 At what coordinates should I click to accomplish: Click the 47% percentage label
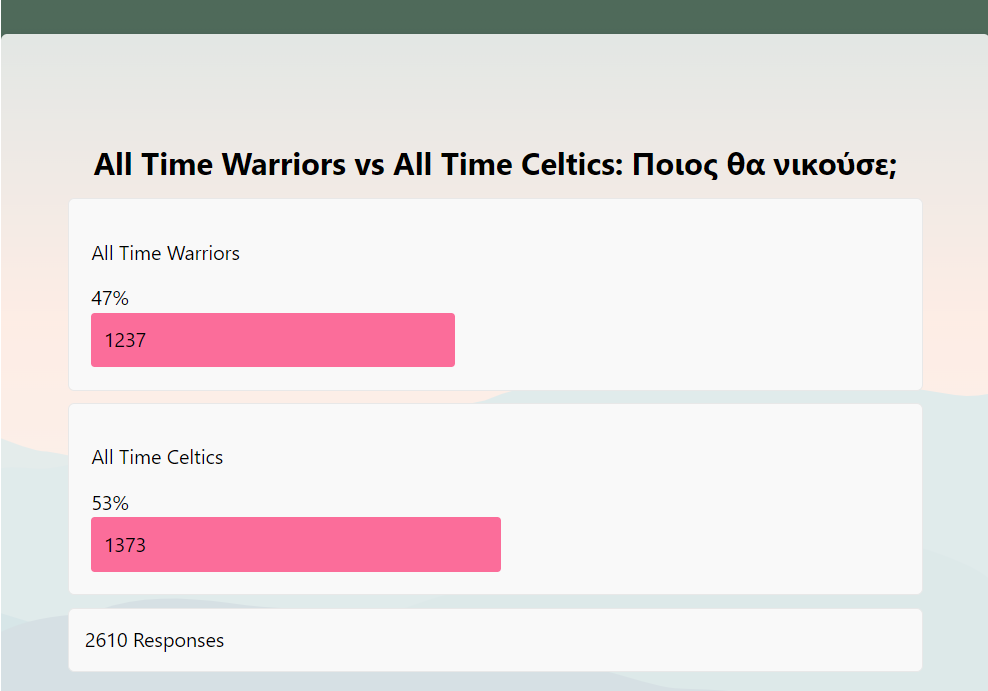pos(110,298)
